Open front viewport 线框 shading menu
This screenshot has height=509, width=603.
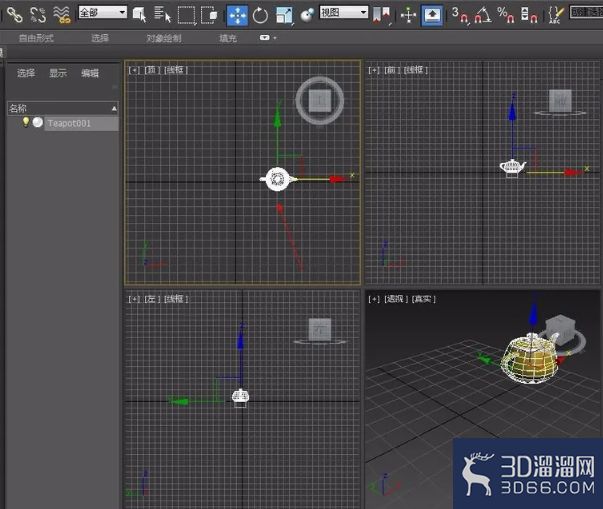click(416, 70)
